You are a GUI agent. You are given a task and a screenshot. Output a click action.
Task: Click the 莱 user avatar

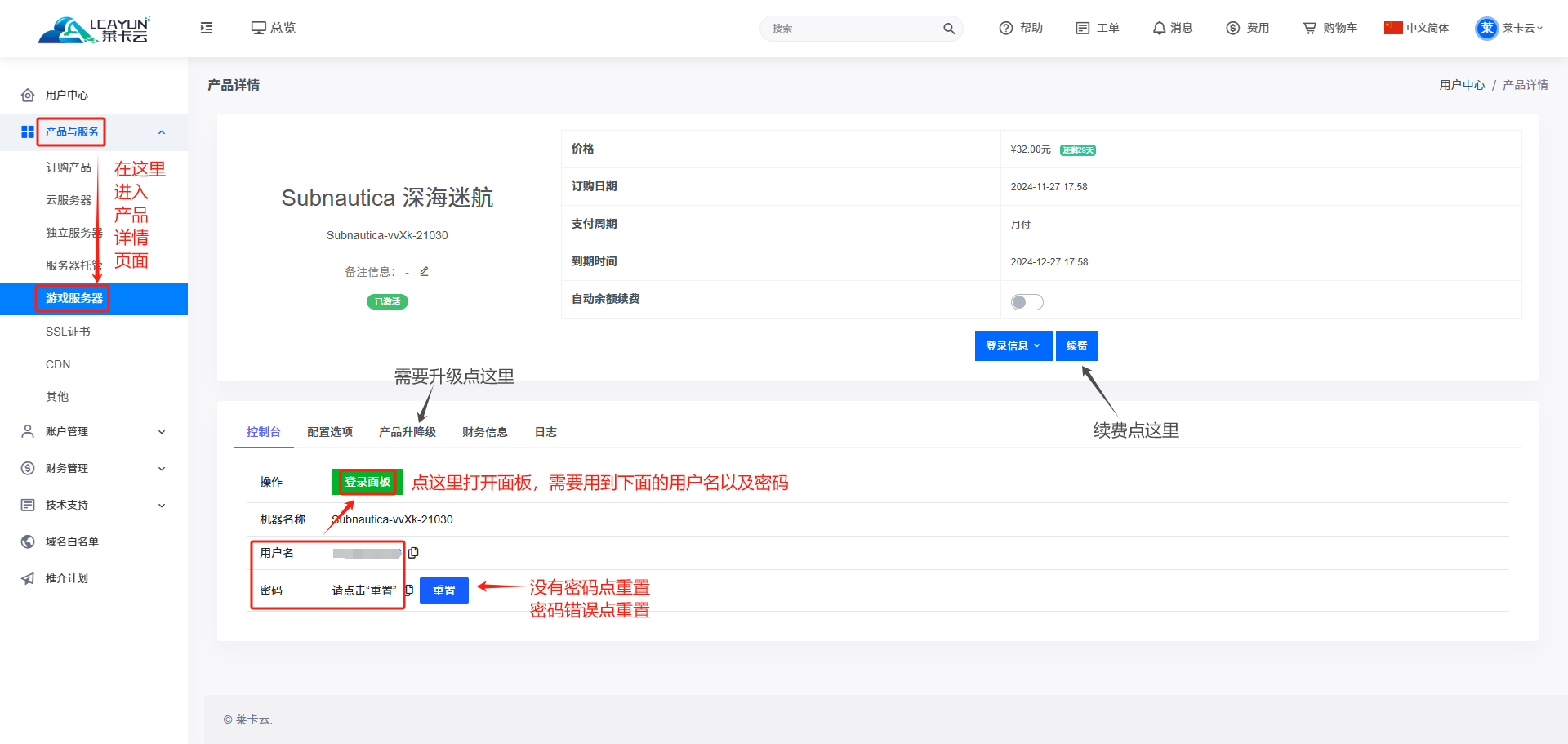click(1487, 28)
